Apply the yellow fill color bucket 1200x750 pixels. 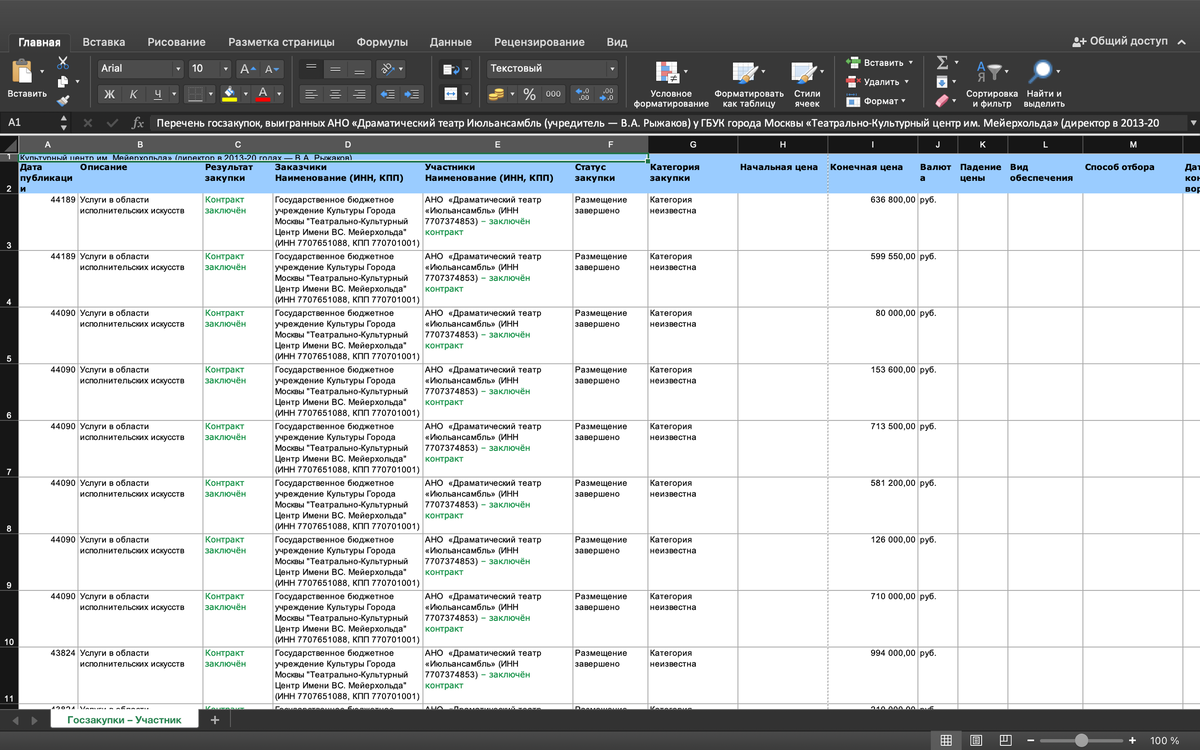[x=230, y=94]
